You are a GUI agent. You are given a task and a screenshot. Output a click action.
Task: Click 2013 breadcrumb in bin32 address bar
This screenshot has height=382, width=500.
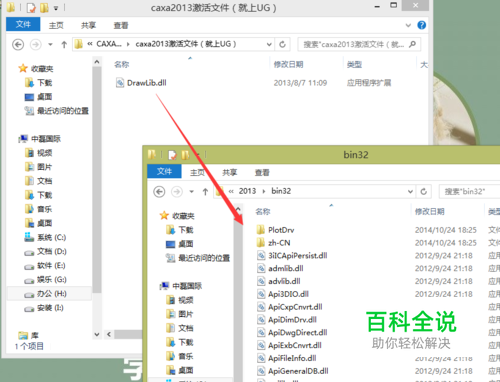click(x=247, y=191)
